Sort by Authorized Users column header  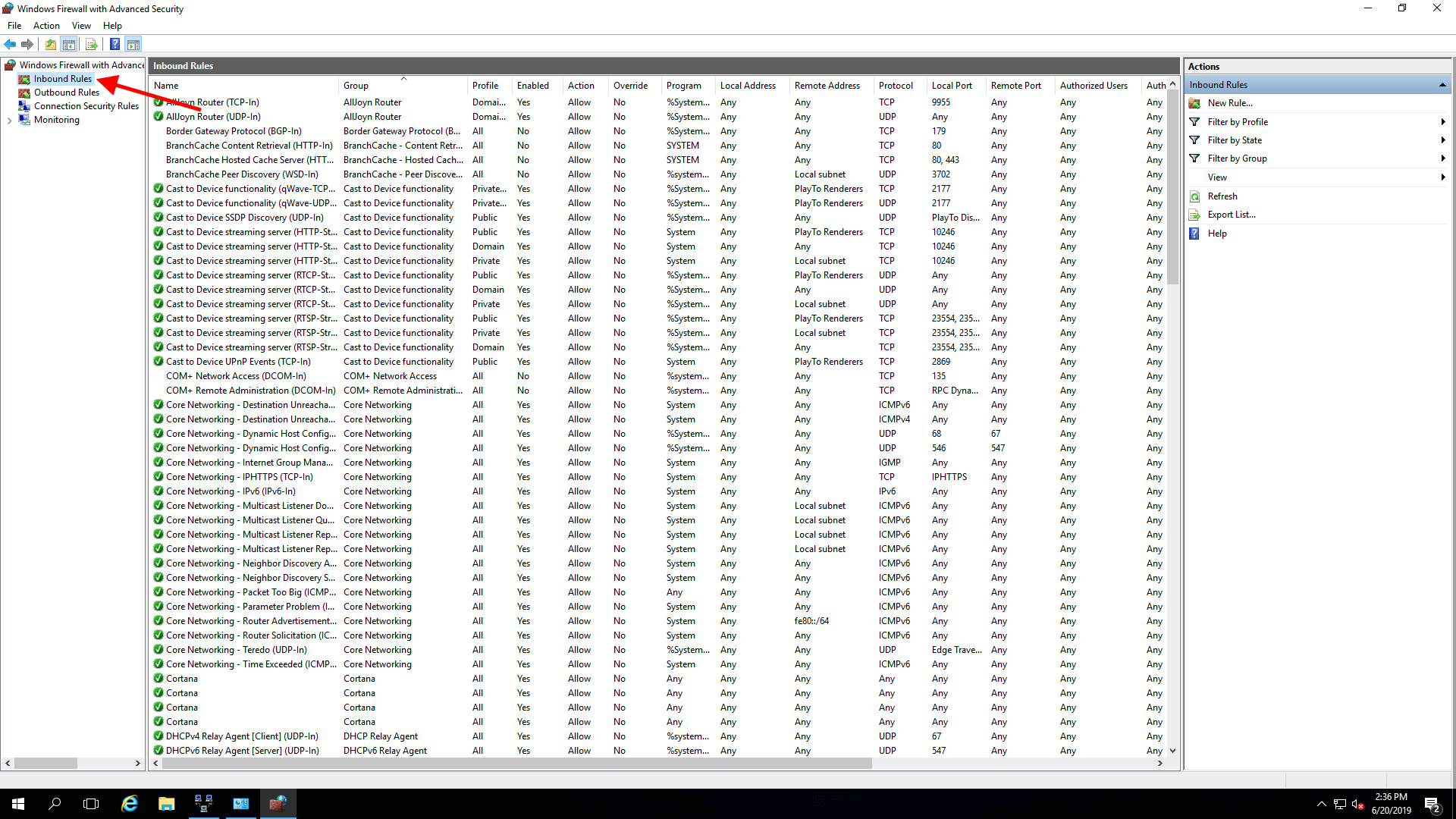click(x=1098, y=86)
